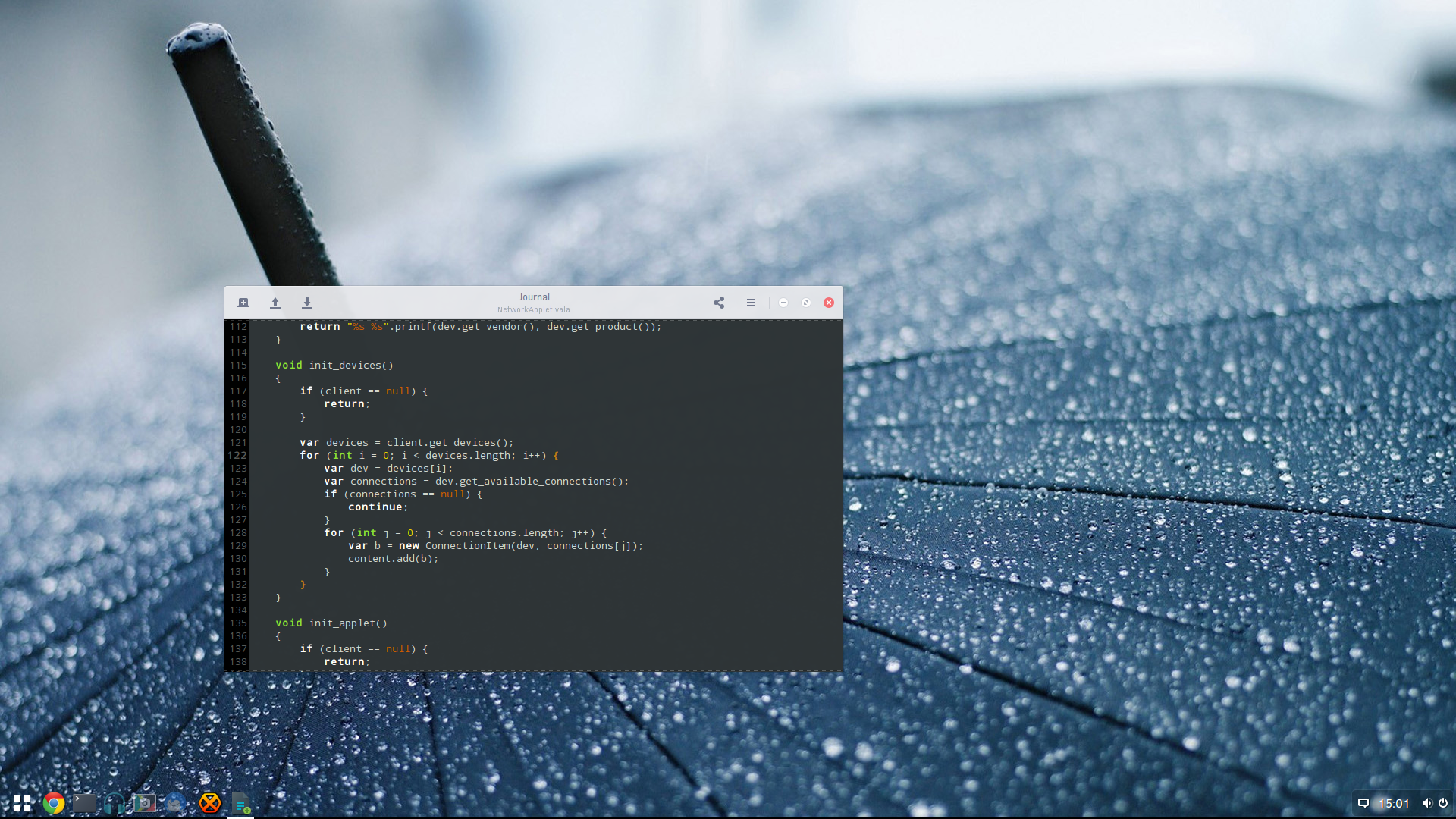This screenshot has height=819, width=1456.
Task: Open the power menu tray icon
Action: (1443, 803)
